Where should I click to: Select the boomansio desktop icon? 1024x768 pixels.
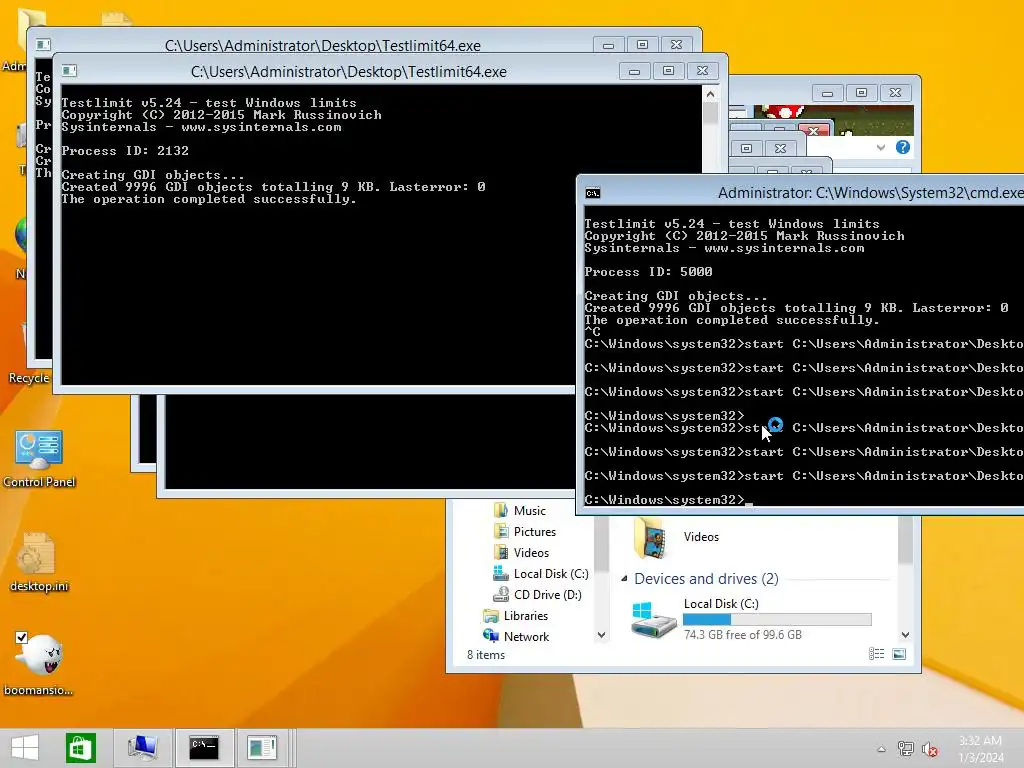point(39,664)
